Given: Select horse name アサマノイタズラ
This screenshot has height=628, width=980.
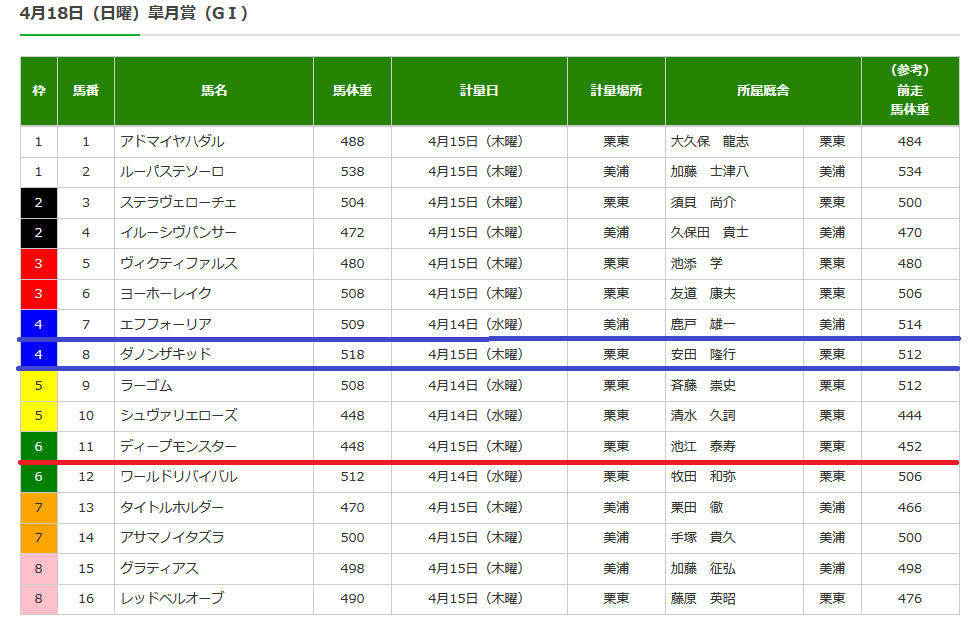Looking at the screenshot, I should pos(172,537).
